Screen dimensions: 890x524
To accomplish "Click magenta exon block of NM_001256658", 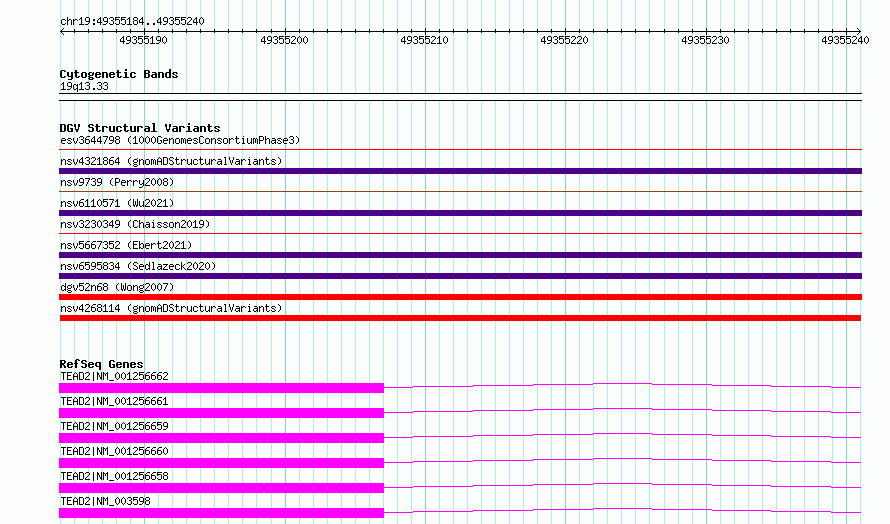I will coord(221,488).
